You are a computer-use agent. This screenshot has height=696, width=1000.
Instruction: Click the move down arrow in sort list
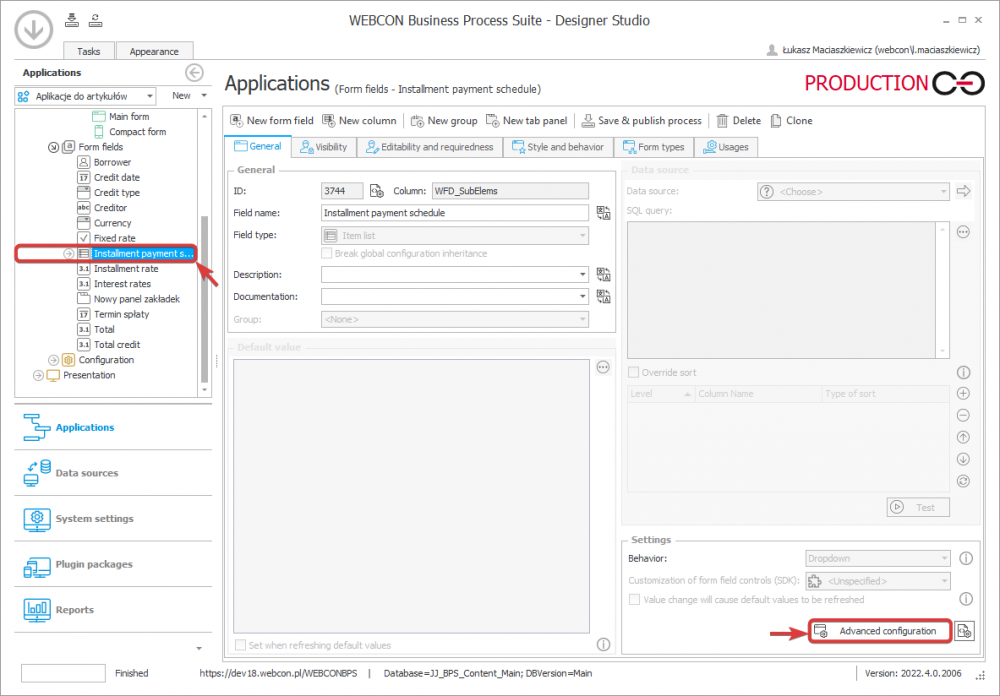click(x=963, y=459)
